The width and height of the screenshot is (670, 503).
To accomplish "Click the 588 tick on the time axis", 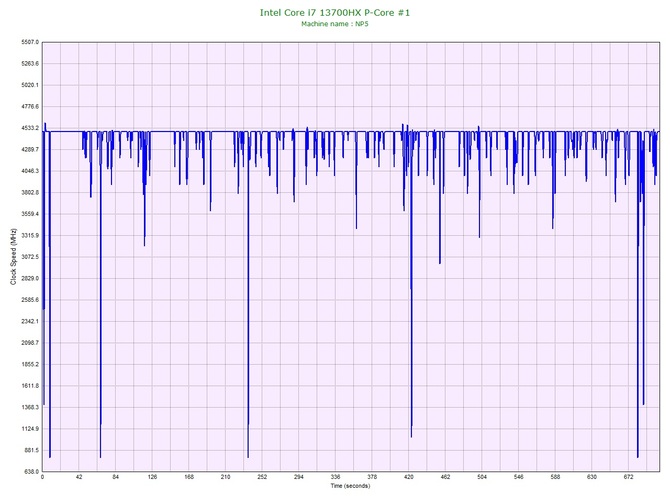I will pyautogui.click(x=555, y=477).
